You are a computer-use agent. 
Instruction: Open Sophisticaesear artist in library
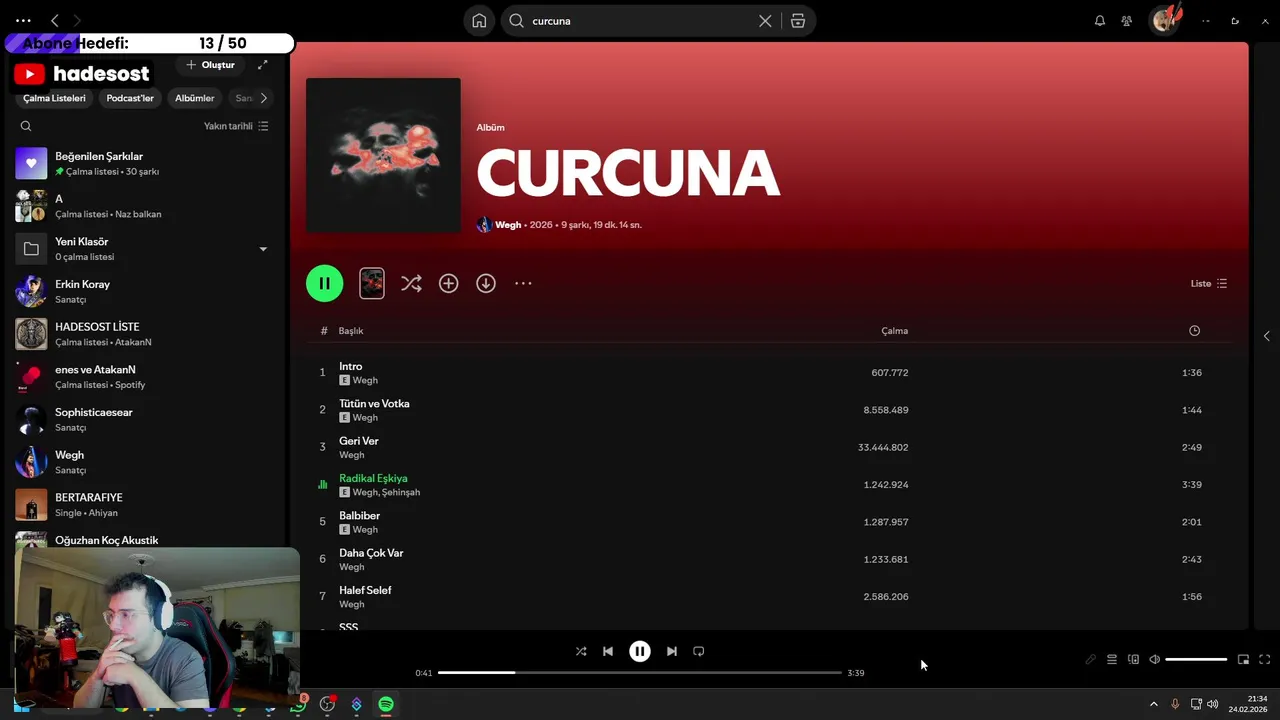143,419
